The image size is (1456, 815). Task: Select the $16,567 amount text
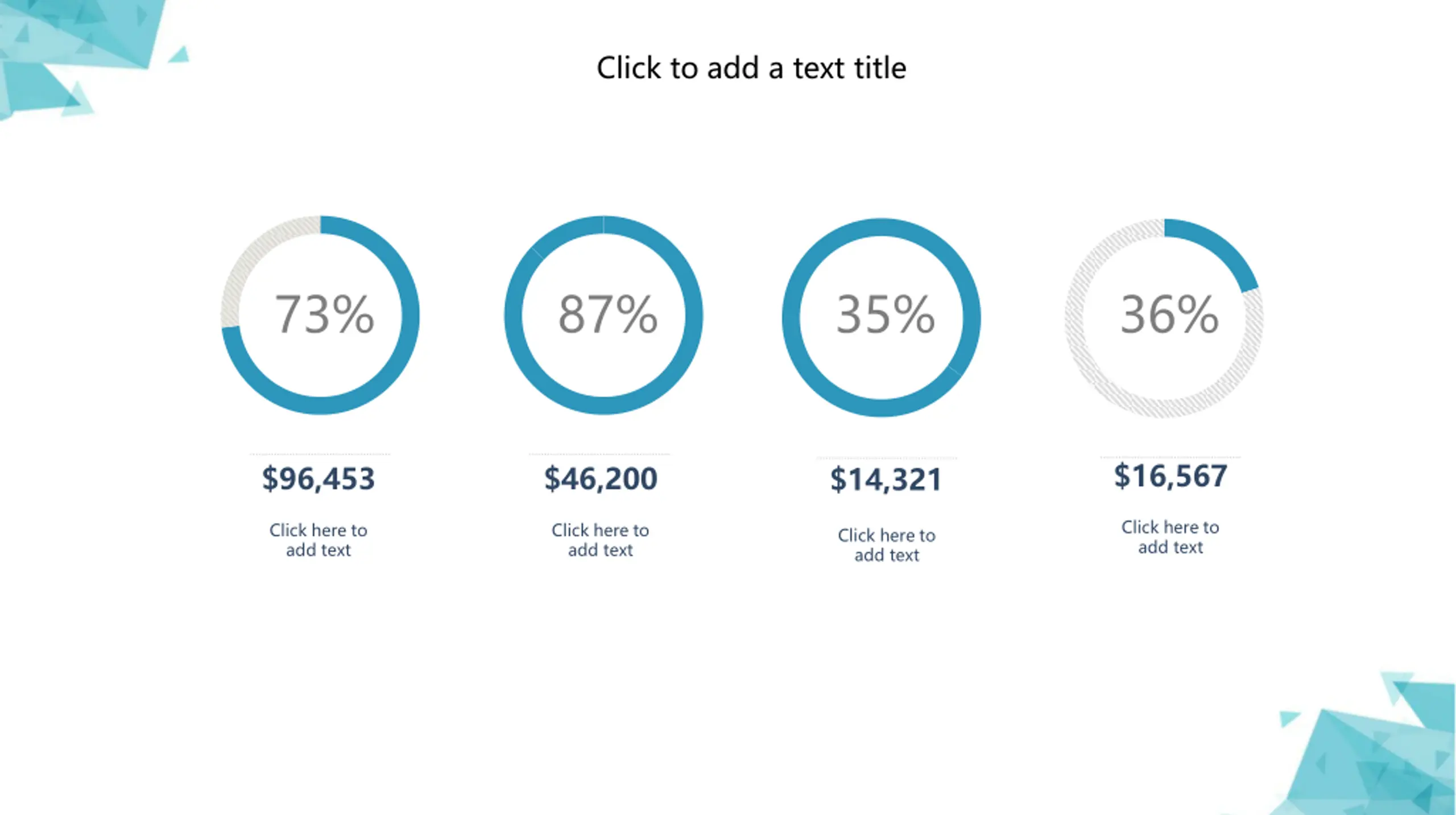[x=1170, y=476]
